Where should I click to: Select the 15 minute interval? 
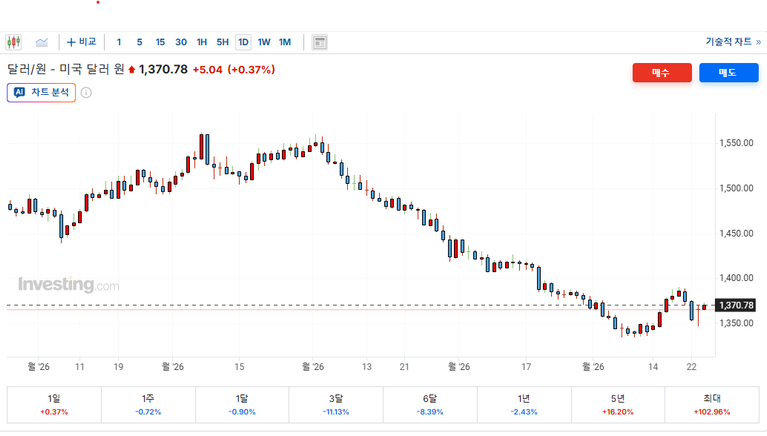pyautogui.click(x=160, y=42)
